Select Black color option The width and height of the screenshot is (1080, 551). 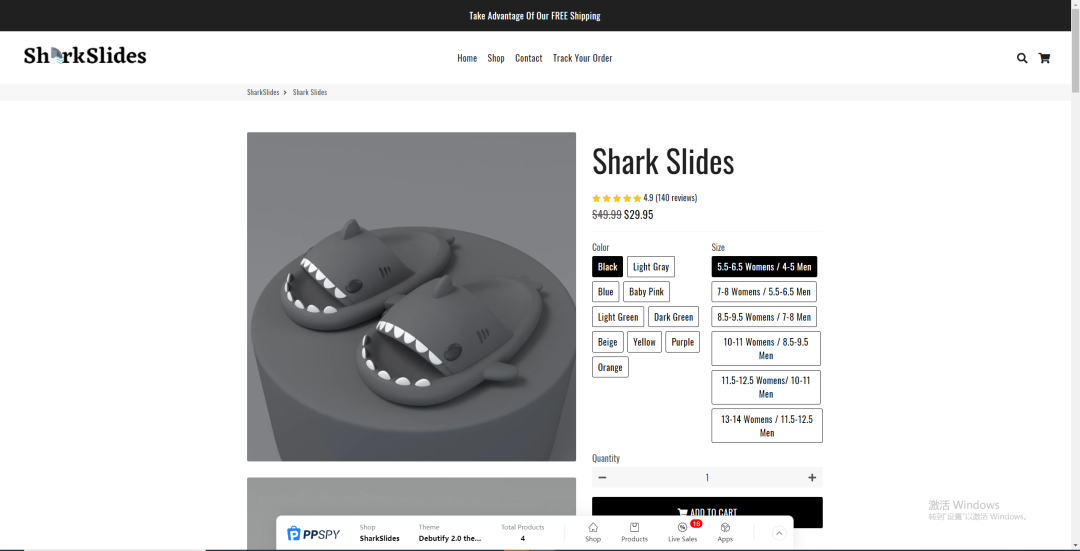point(608,267)
